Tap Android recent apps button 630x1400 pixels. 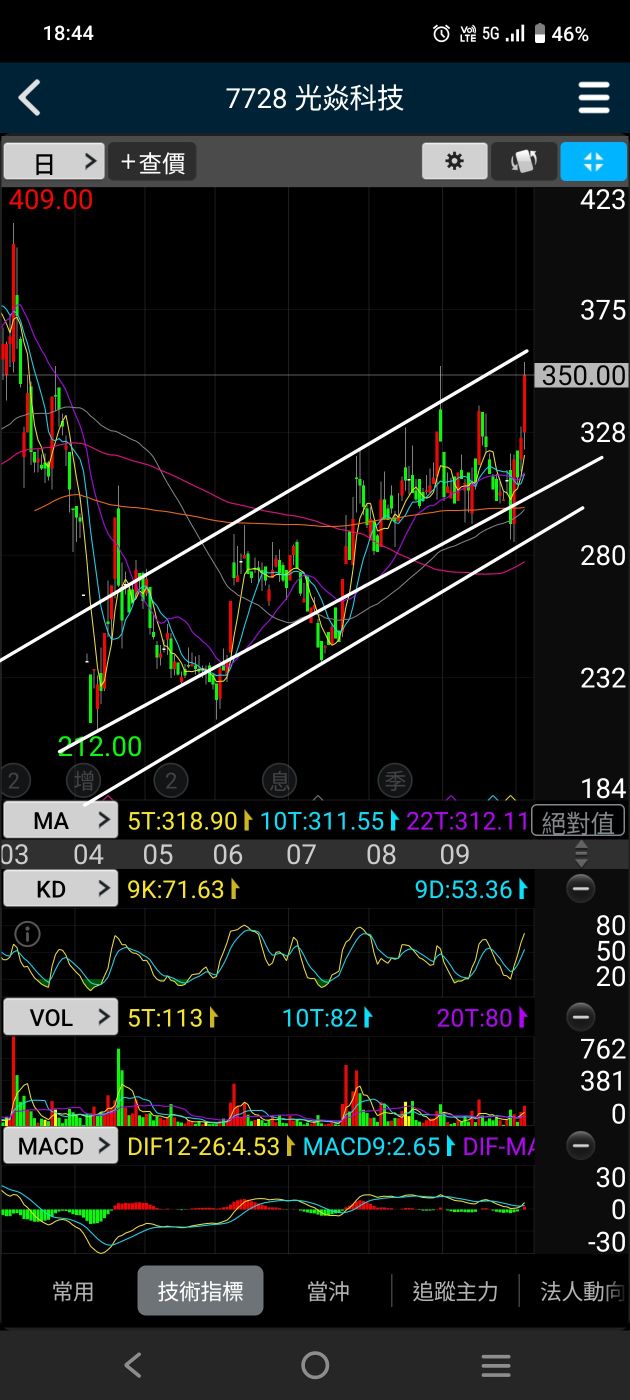[x=496, y=1365]
